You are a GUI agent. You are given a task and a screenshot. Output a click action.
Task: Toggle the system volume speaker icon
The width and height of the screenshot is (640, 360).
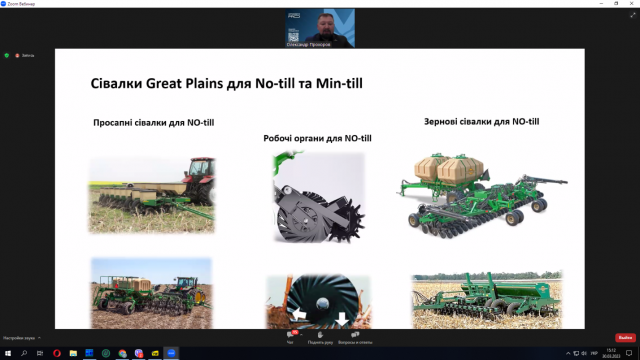coord(584,353)
